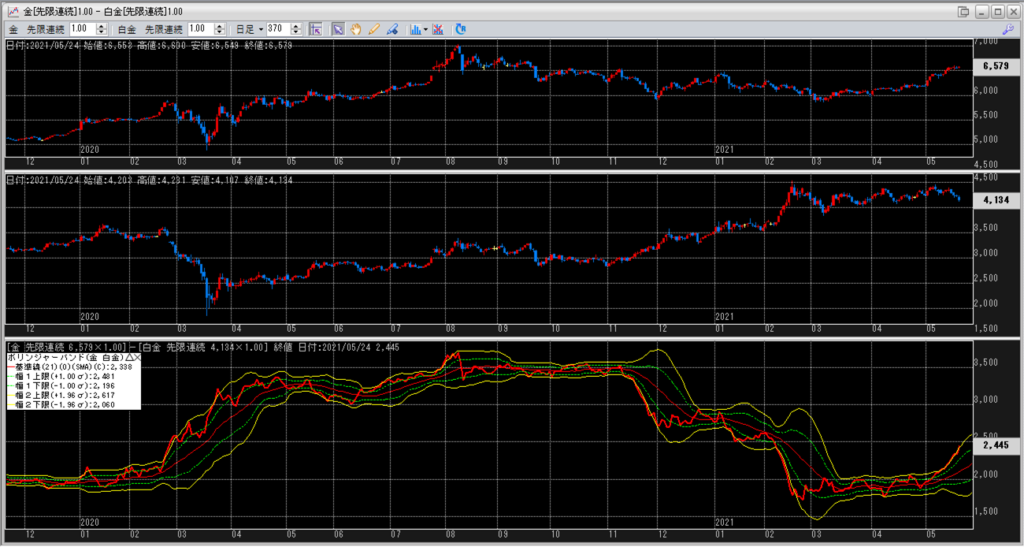1024x547 pixels.
Task: Select the blue eraser drawing tool
Action: point(392,29)
